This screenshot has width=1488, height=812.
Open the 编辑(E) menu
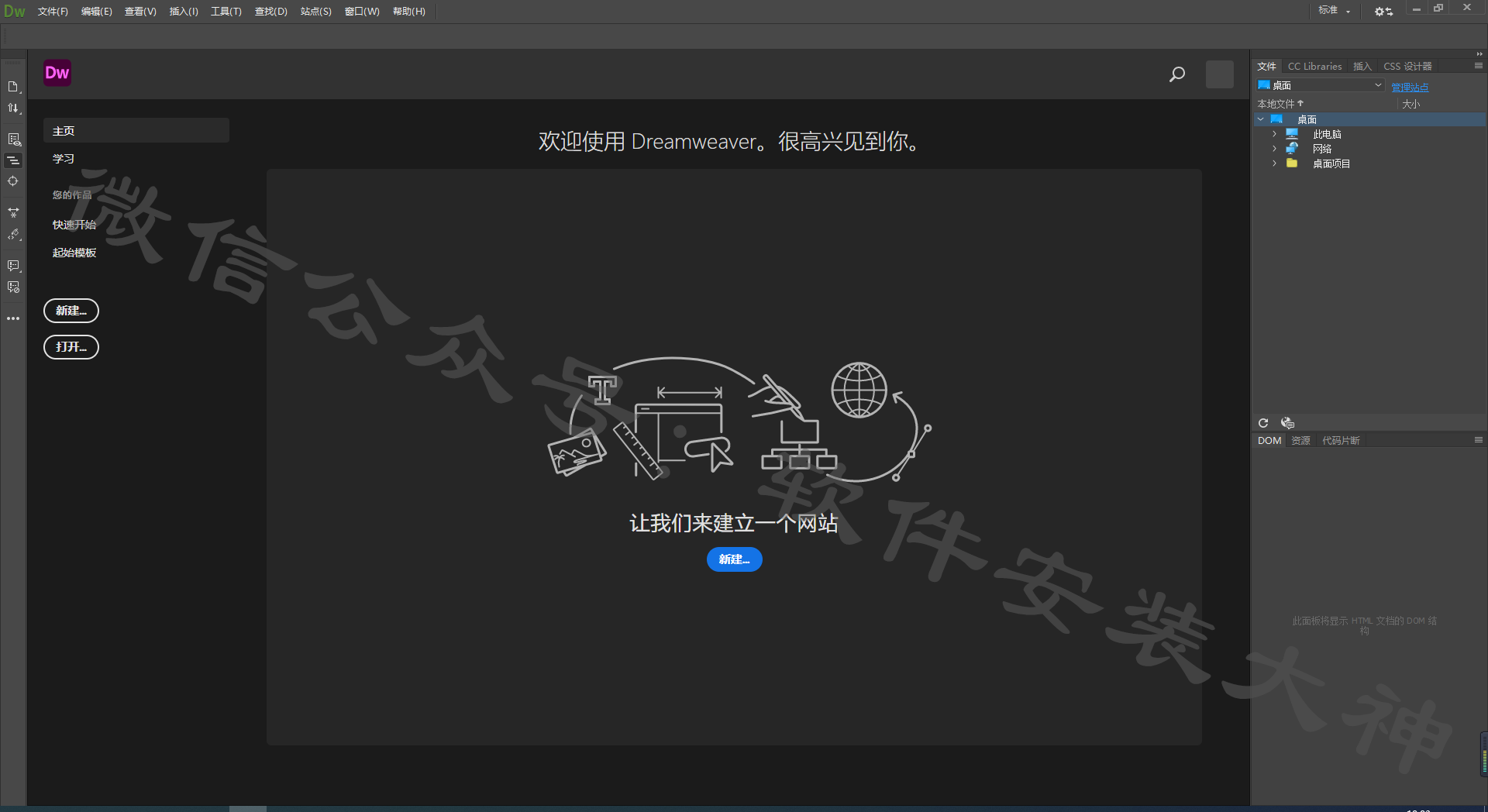click(97, 12)
